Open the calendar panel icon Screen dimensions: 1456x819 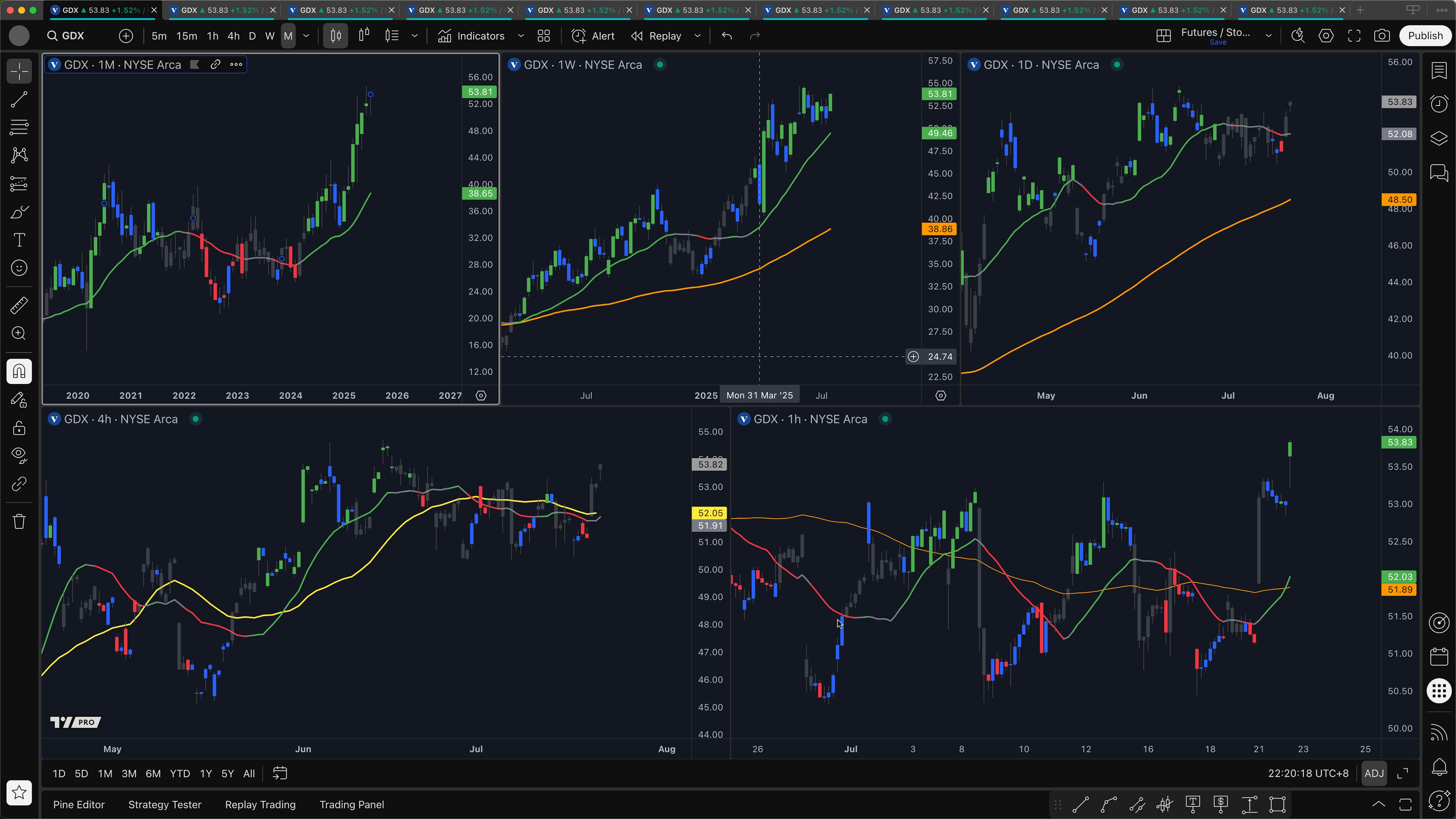[1439, 657]
